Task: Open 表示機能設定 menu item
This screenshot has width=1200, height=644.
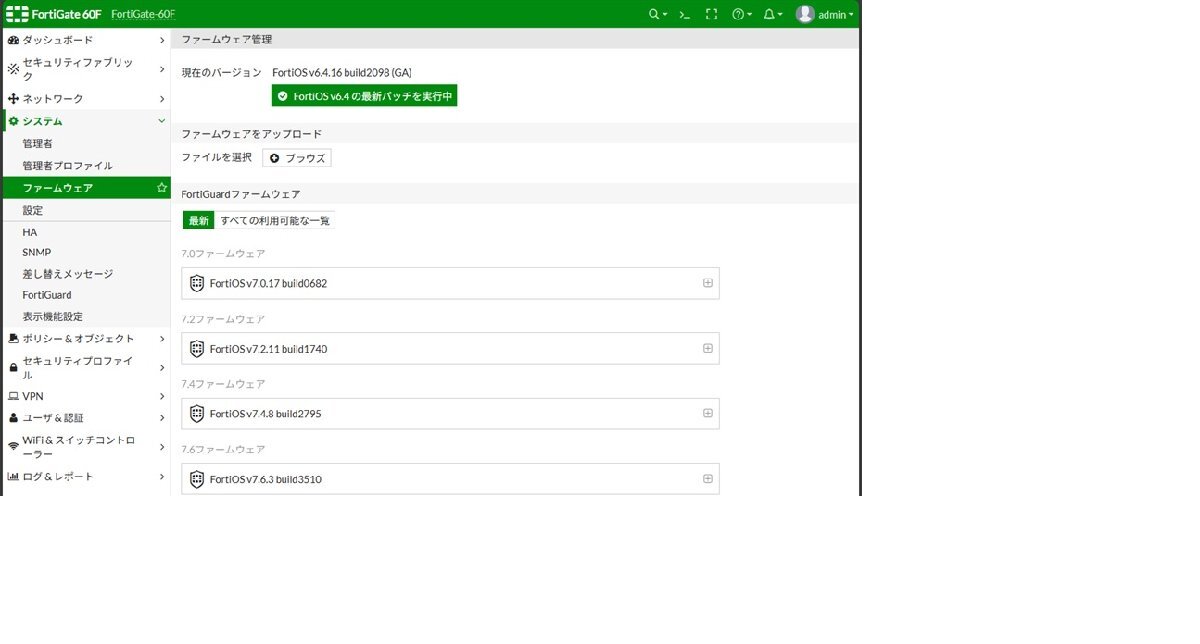Action: point(86,317)
